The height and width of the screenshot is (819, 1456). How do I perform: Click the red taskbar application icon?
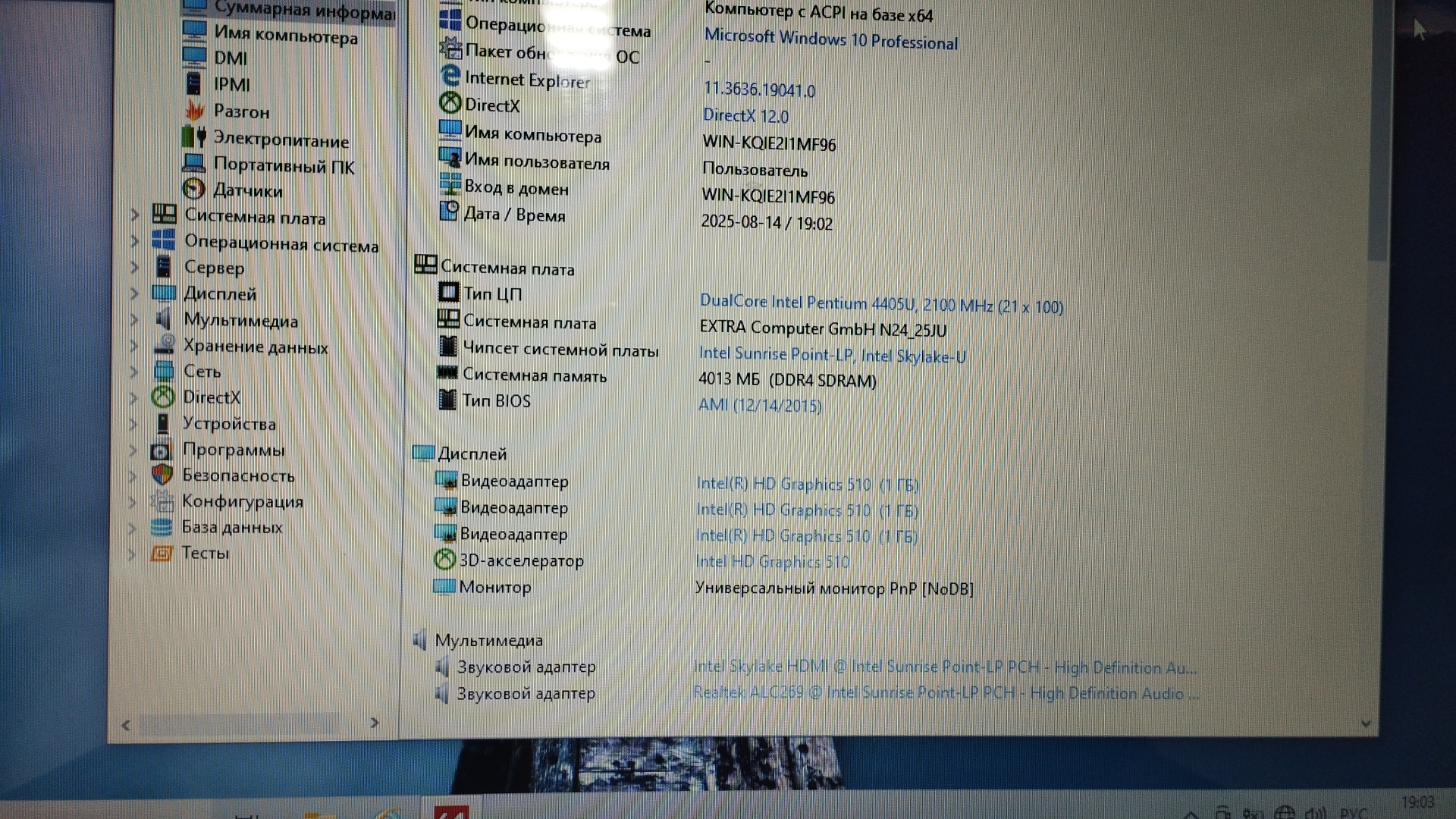[450, 812]
